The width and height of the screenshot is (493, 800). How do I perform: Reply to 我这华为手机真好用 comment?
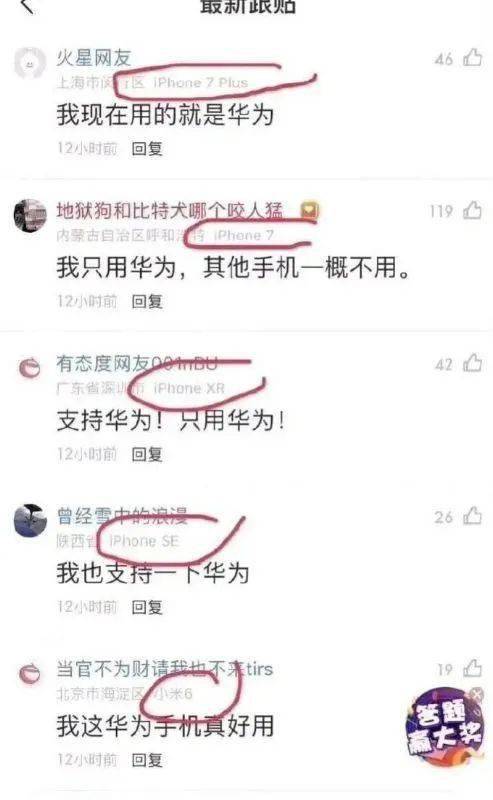pos(147,760)
